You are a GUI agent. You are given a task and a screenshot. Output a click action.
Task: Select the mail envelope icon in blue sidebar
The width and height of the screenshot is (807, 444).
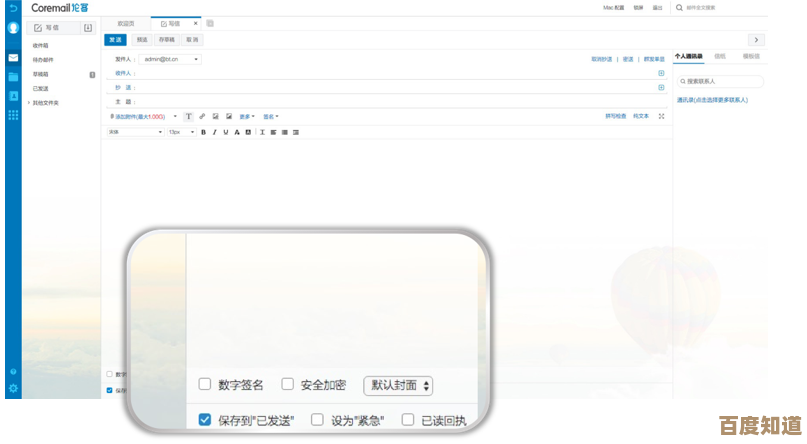pos(13,58)
